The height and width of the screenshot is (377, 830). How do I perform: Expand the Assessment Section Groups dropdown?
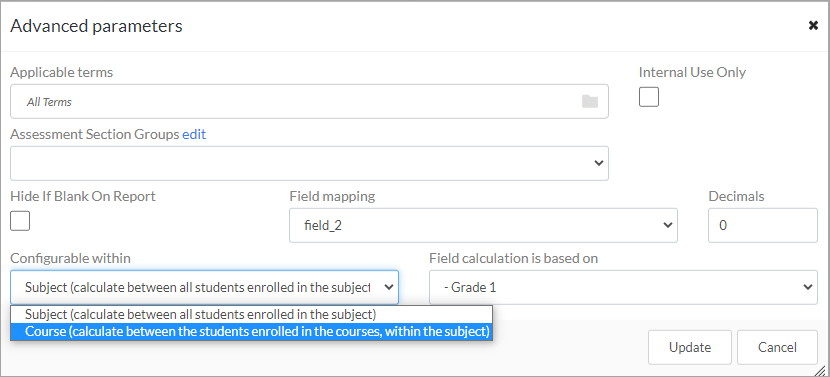309,163
